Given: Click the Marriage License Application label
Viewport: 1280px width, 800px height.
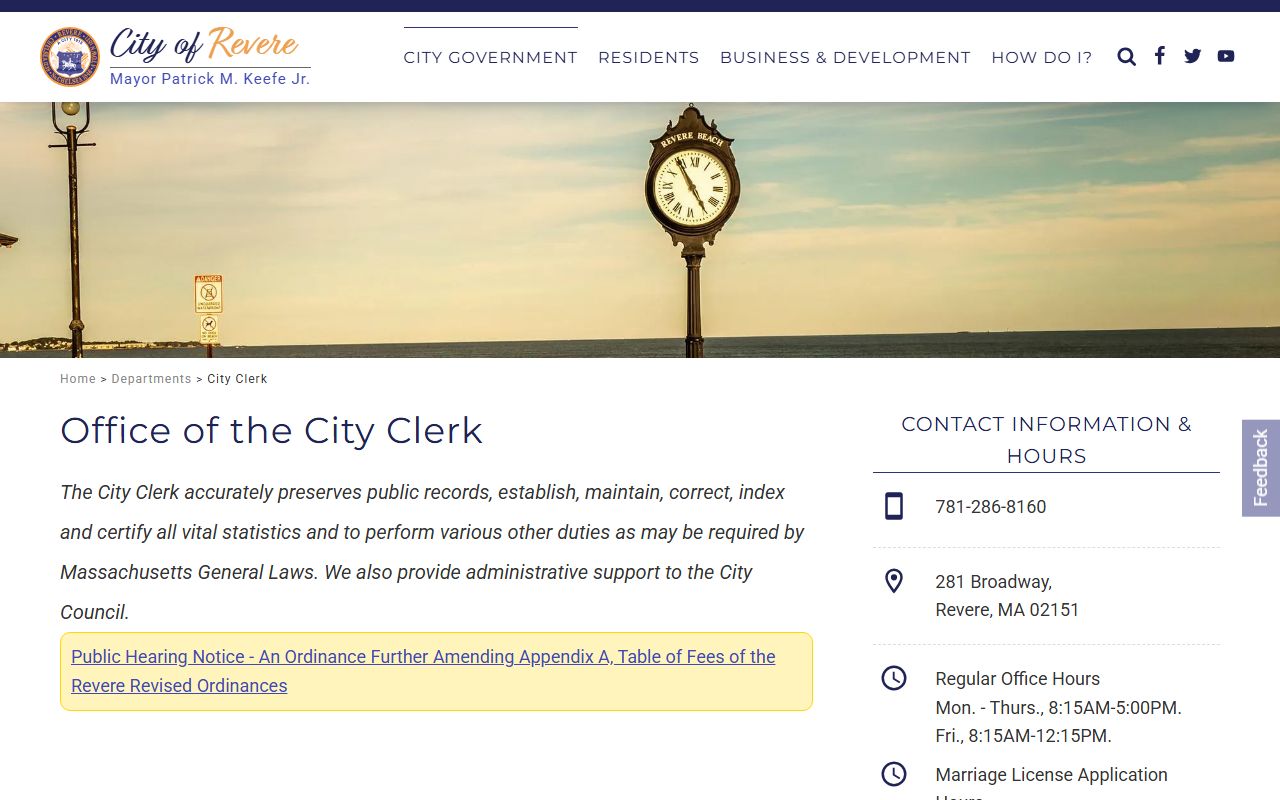Looking at the screenshot, I should click(1051, 775).
